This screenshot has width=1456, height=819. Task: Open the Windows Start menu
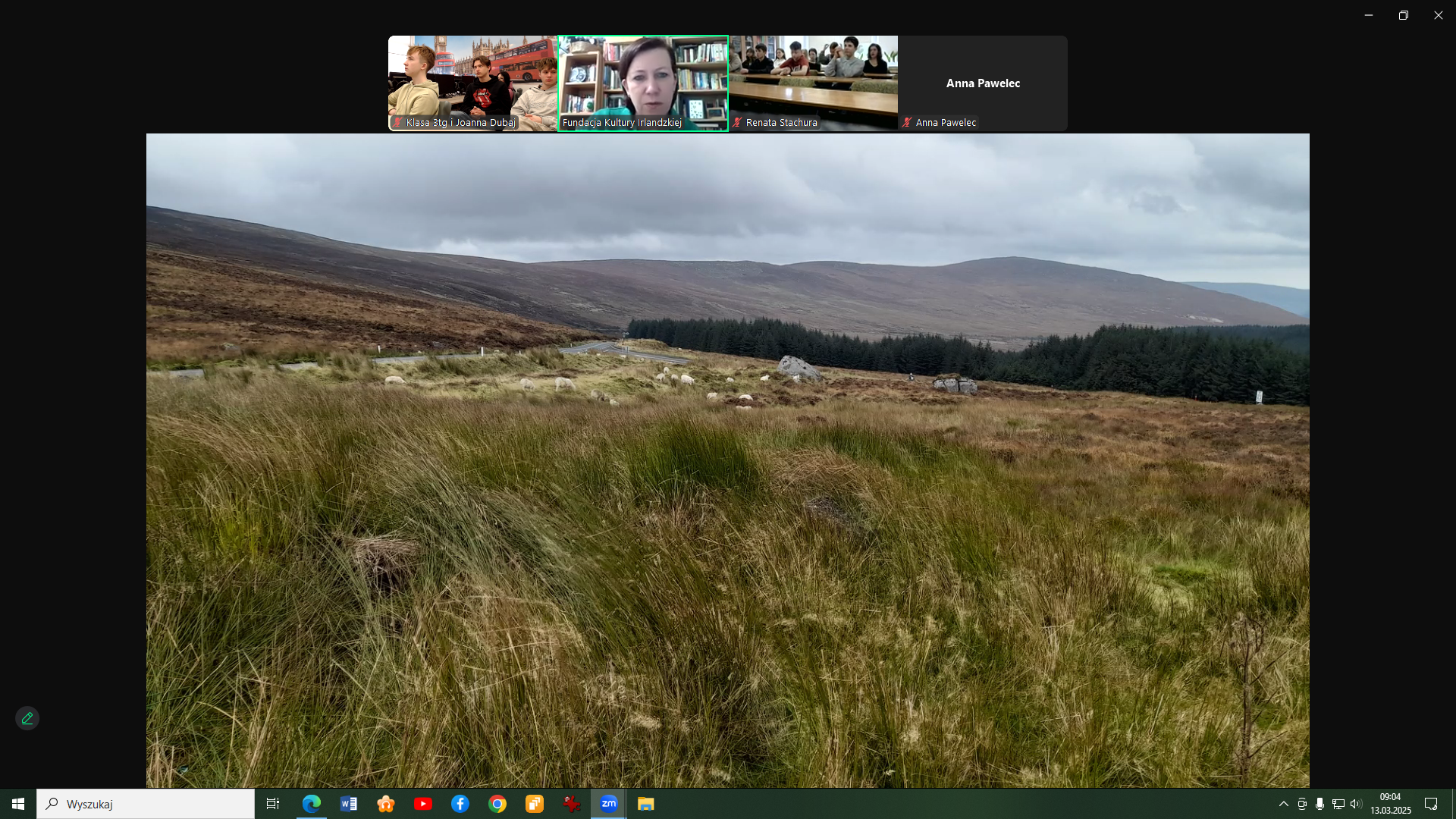(x=18, y=804)
